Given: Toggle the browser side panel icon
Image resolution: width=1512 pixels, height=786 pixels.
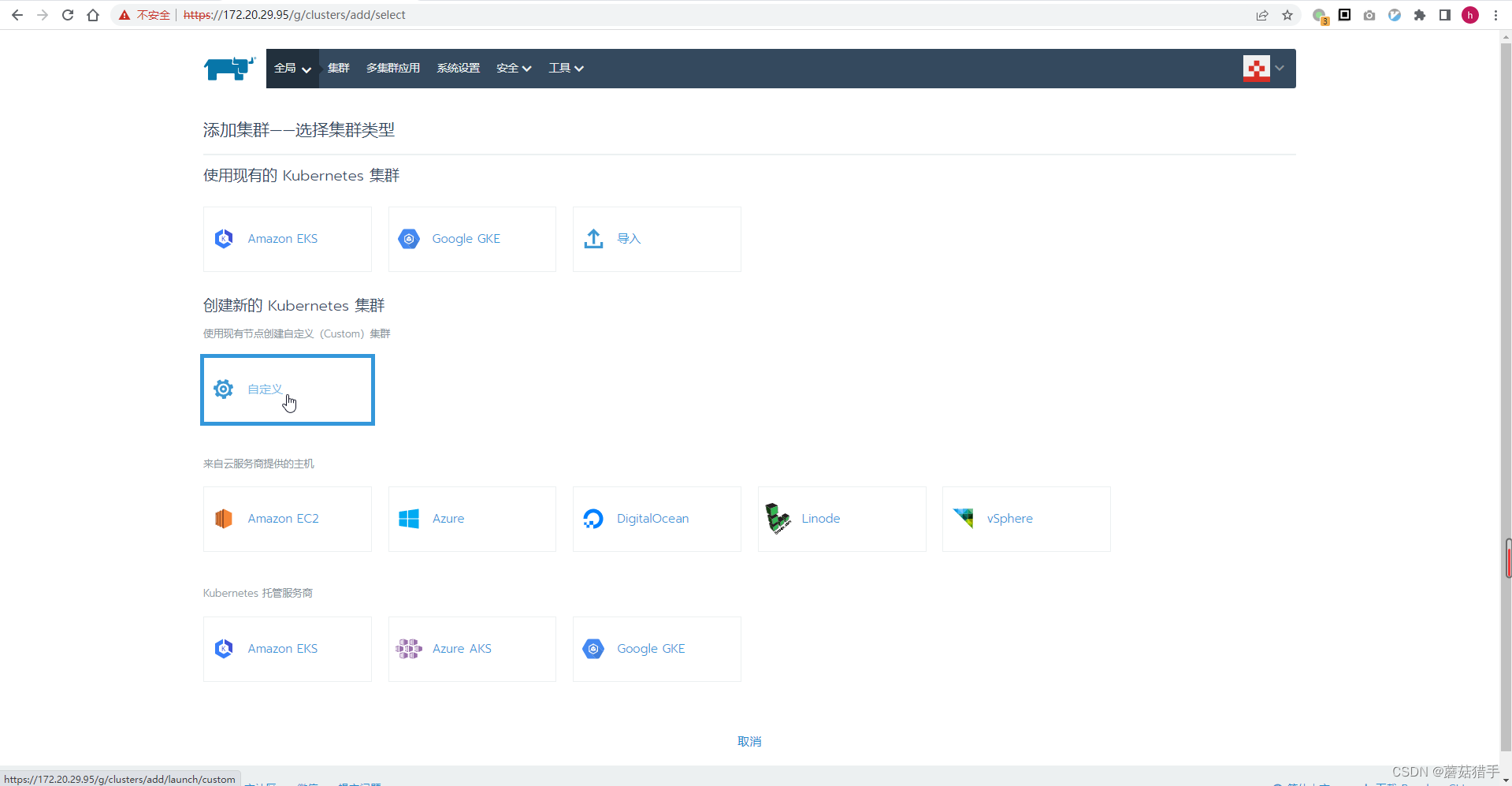Looking at the screenshot, I should 1445,15.
